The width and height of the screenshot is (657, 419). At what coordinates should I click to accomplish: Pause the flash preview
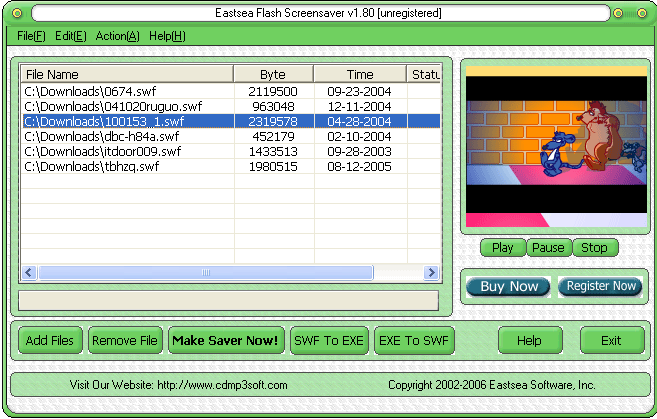(548, 248)
